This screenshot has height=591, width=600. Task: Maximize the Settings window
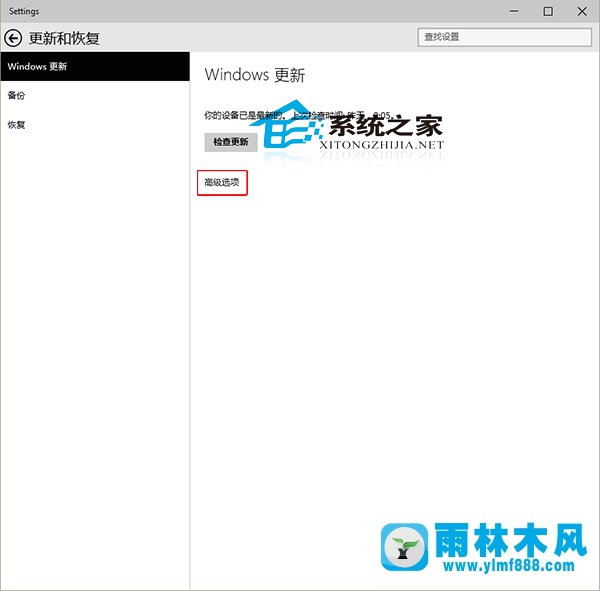[x=548, y=11]
